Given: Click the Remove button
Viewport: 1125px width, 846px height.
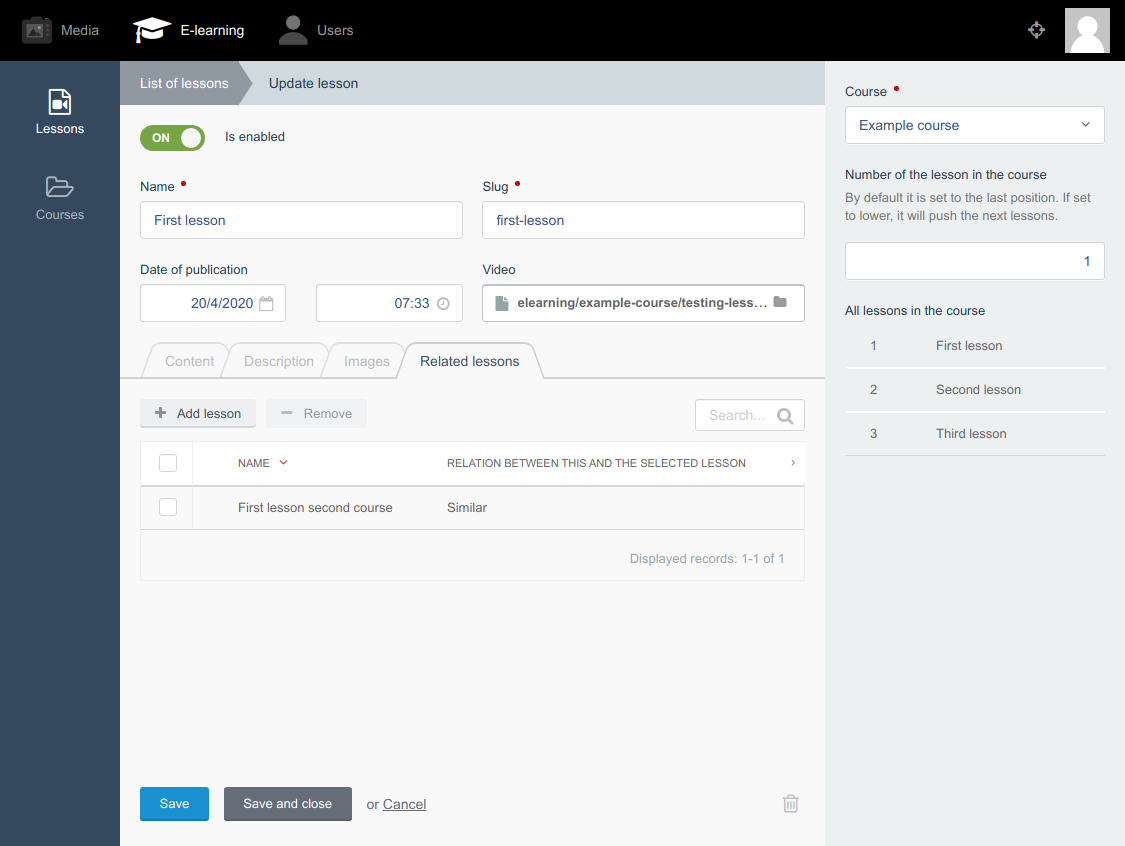Looking at the screenshot, I should 316,413.
